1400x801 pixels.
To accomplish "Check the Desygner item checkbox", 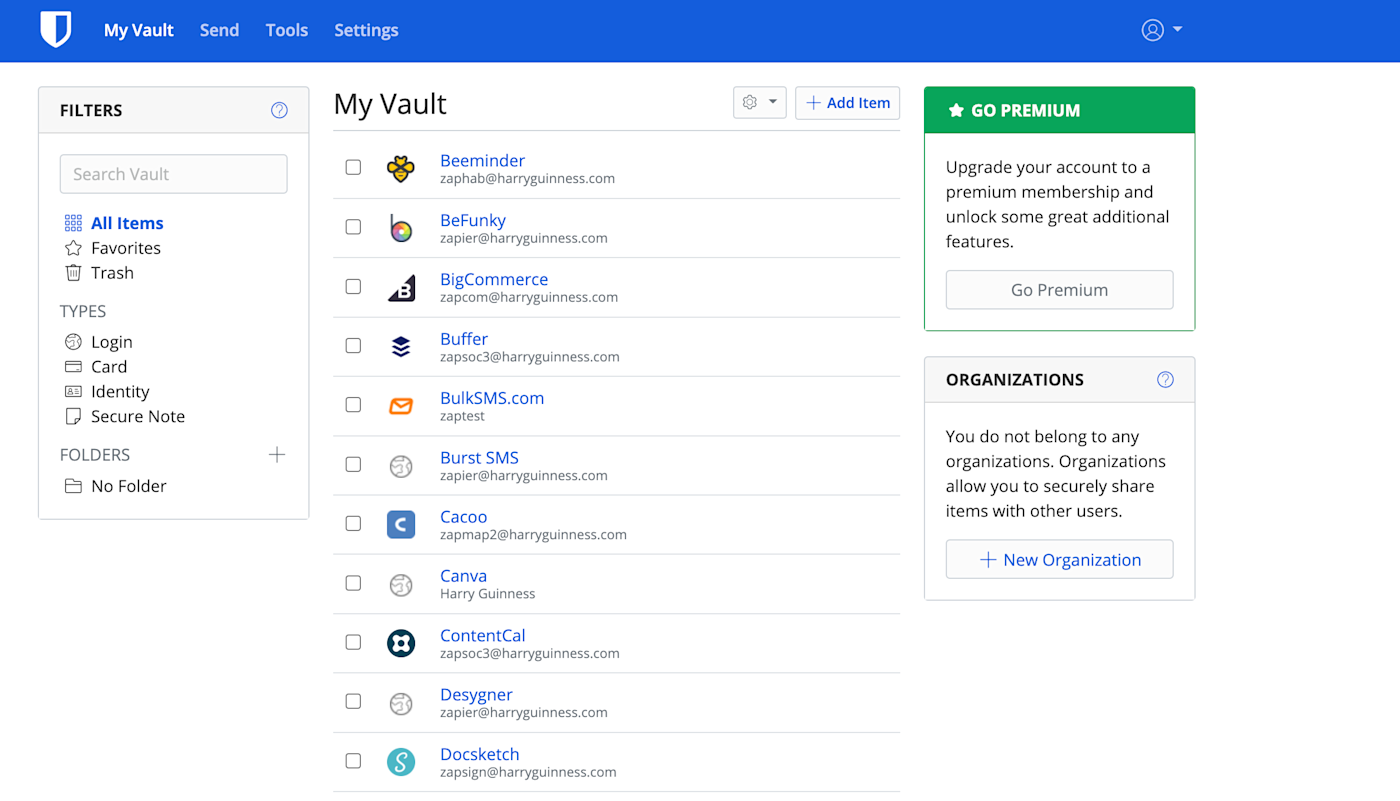I will click(353, 701).
